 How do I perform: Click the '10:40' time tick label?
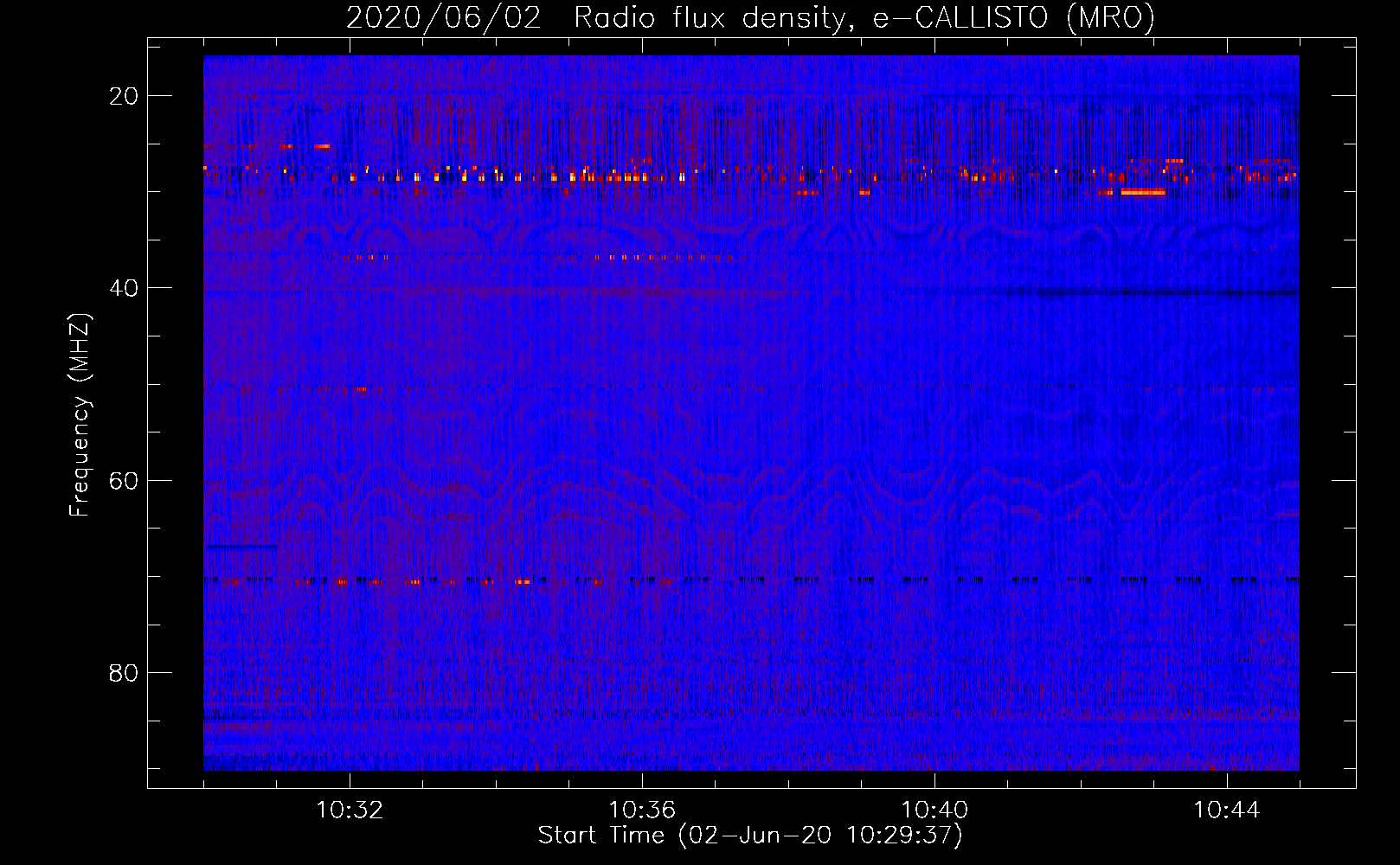[934, 810]
